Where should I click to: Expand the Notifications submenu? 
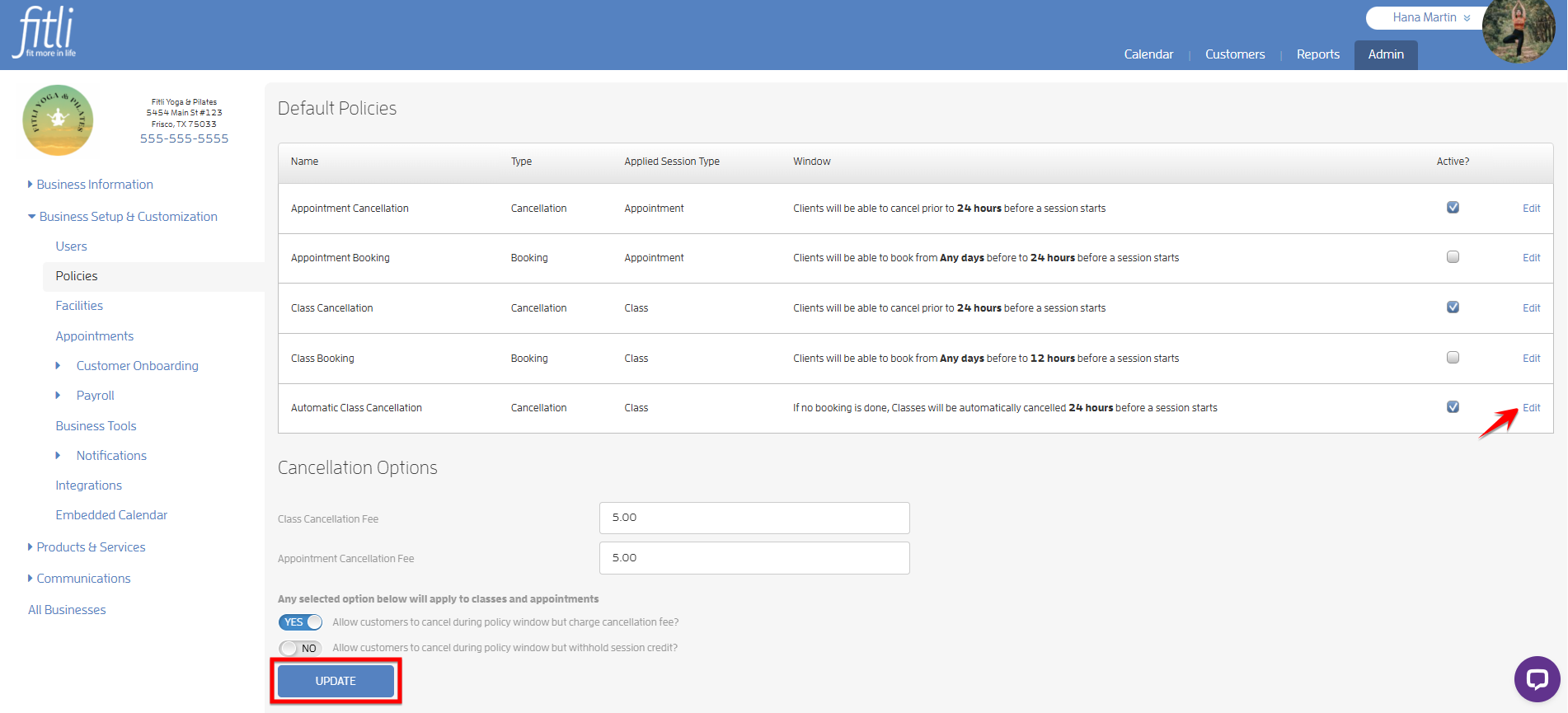(58, 455)
